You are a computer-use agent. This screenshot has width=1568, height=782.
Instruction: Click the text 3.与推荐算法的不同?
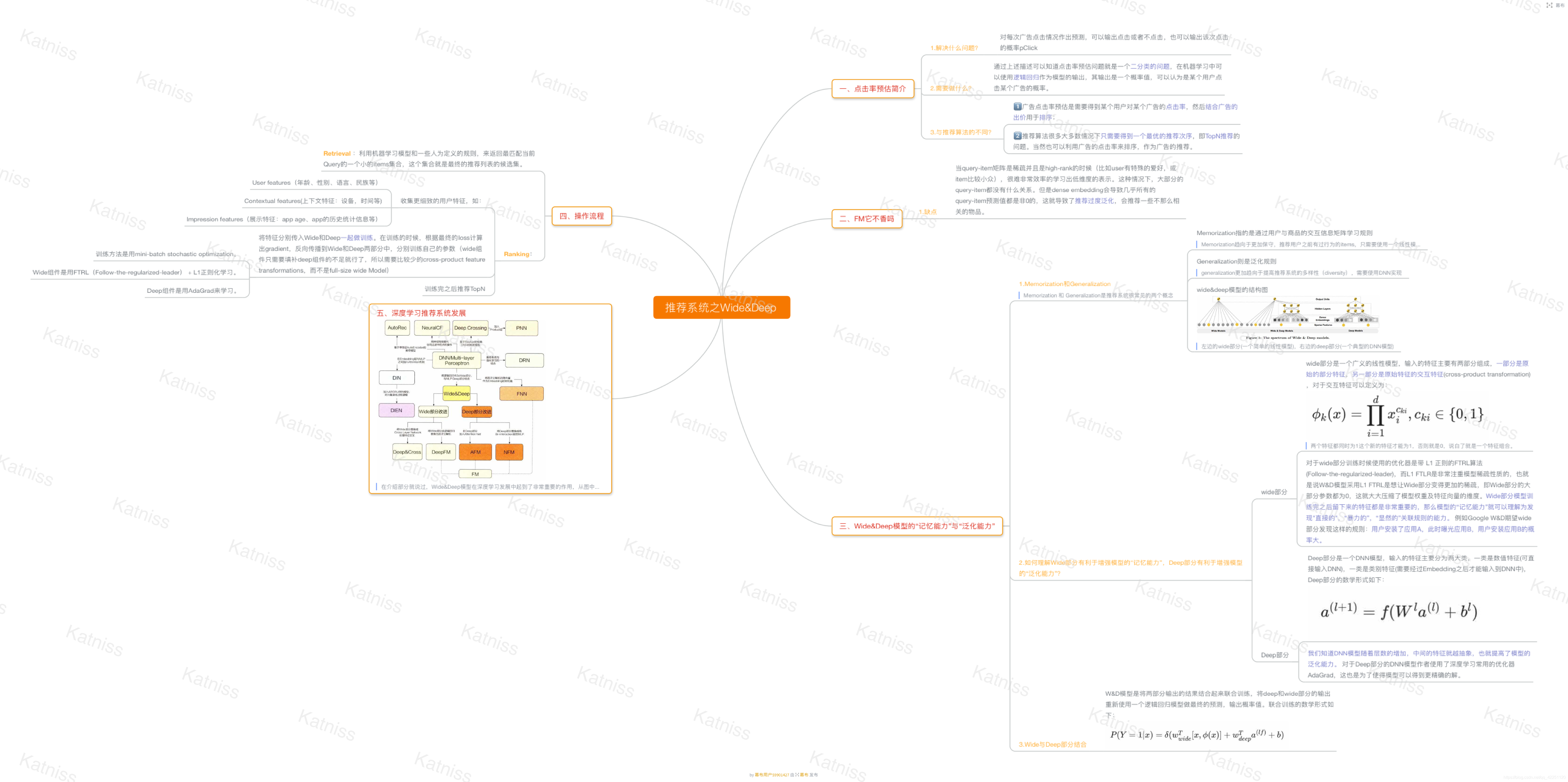(960, 132)
